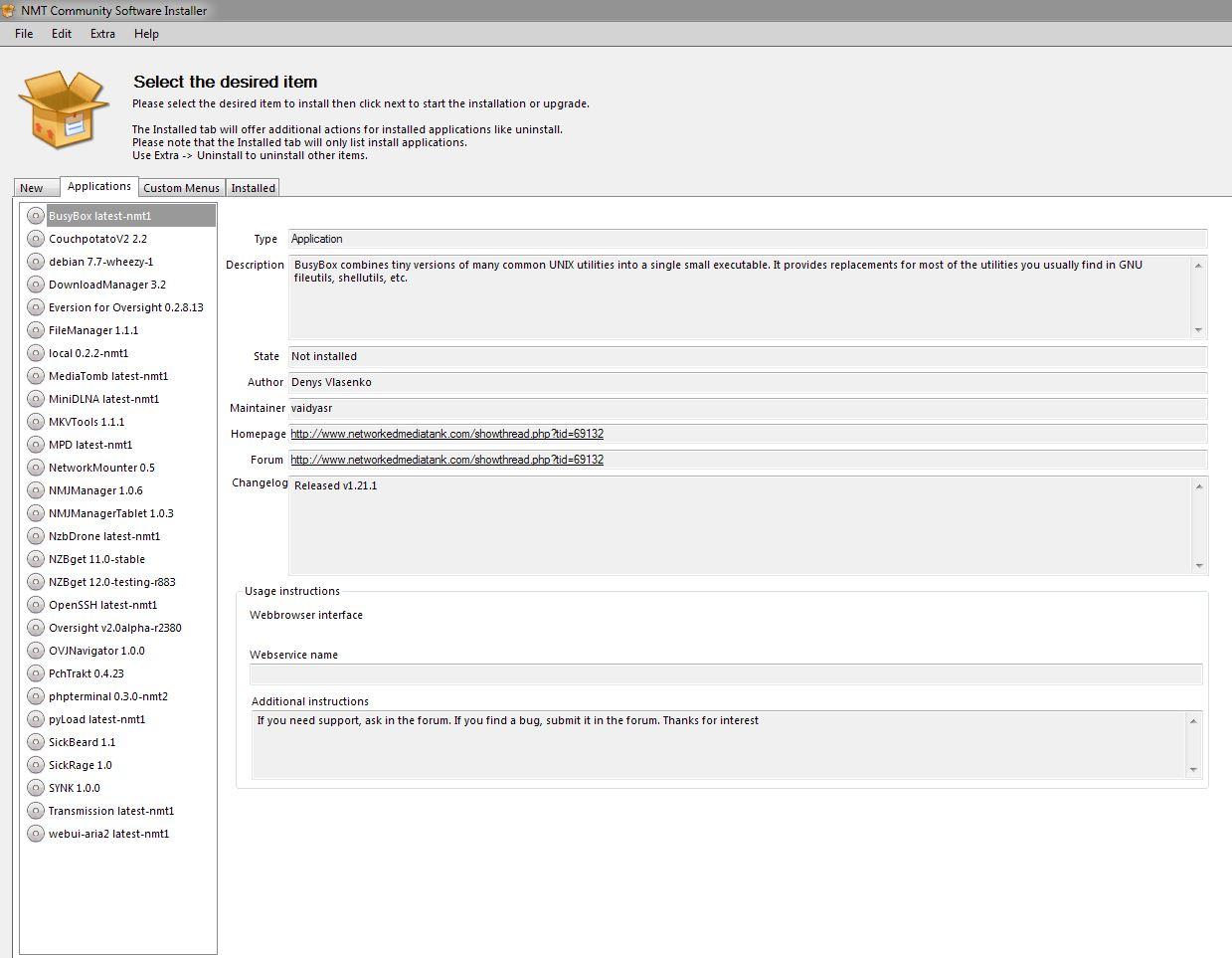Select the SickBeard 1.1 entry text
Image resolution: width=1232 pixels, height=958 pixels.
82,742
